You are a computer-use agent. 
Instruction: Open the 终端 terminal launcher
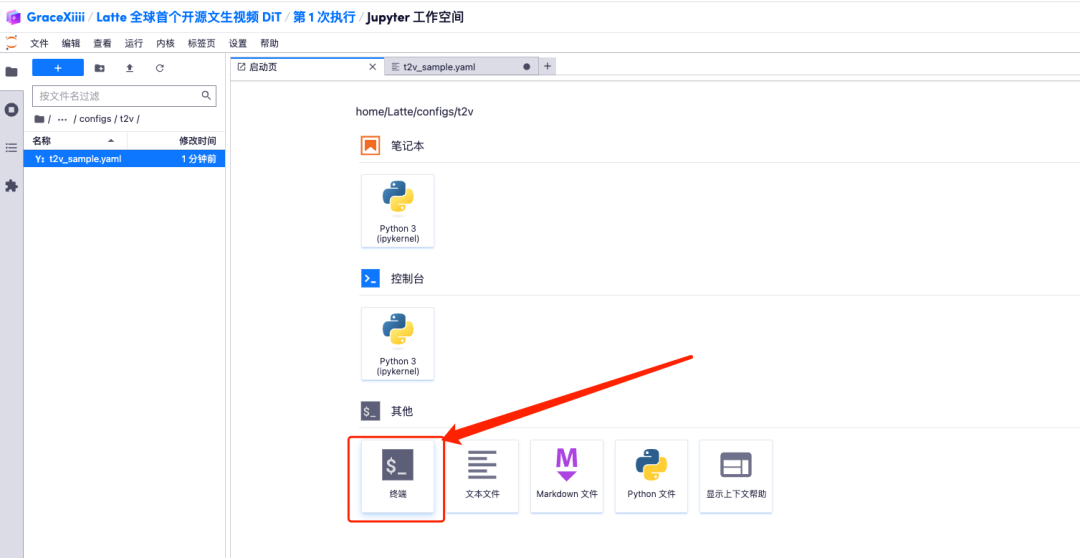click(397, 476)
